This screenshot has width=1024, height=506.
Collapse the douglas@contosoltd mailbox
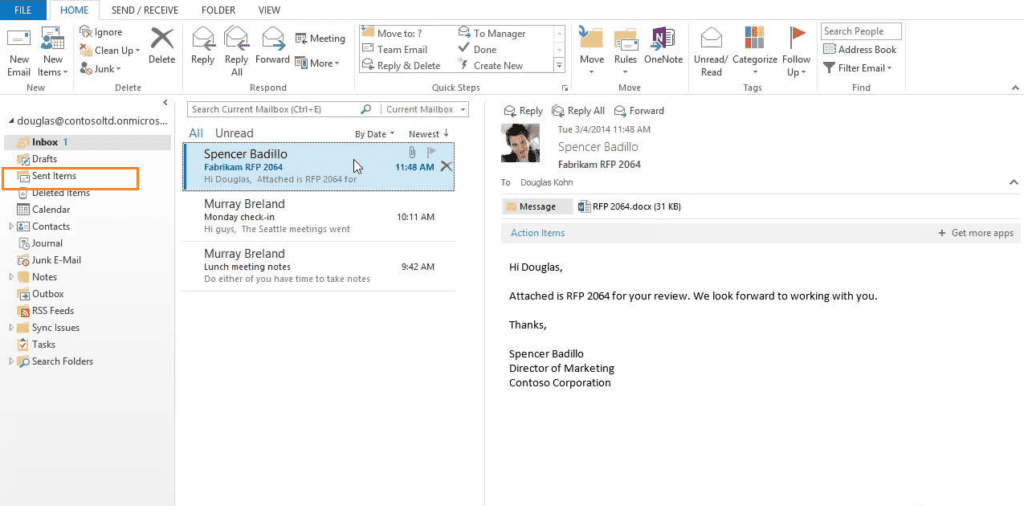click(x=10, y=121)
